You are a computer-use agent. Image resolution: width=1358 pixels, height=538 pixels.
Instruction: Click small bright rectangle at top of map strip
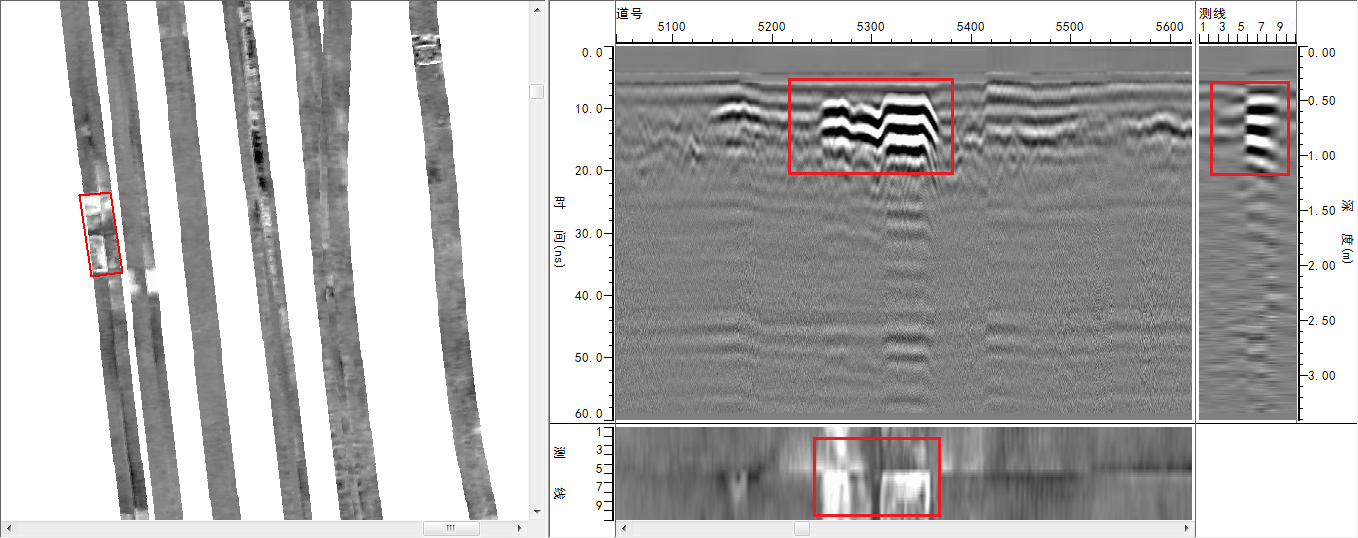(426, 49)
